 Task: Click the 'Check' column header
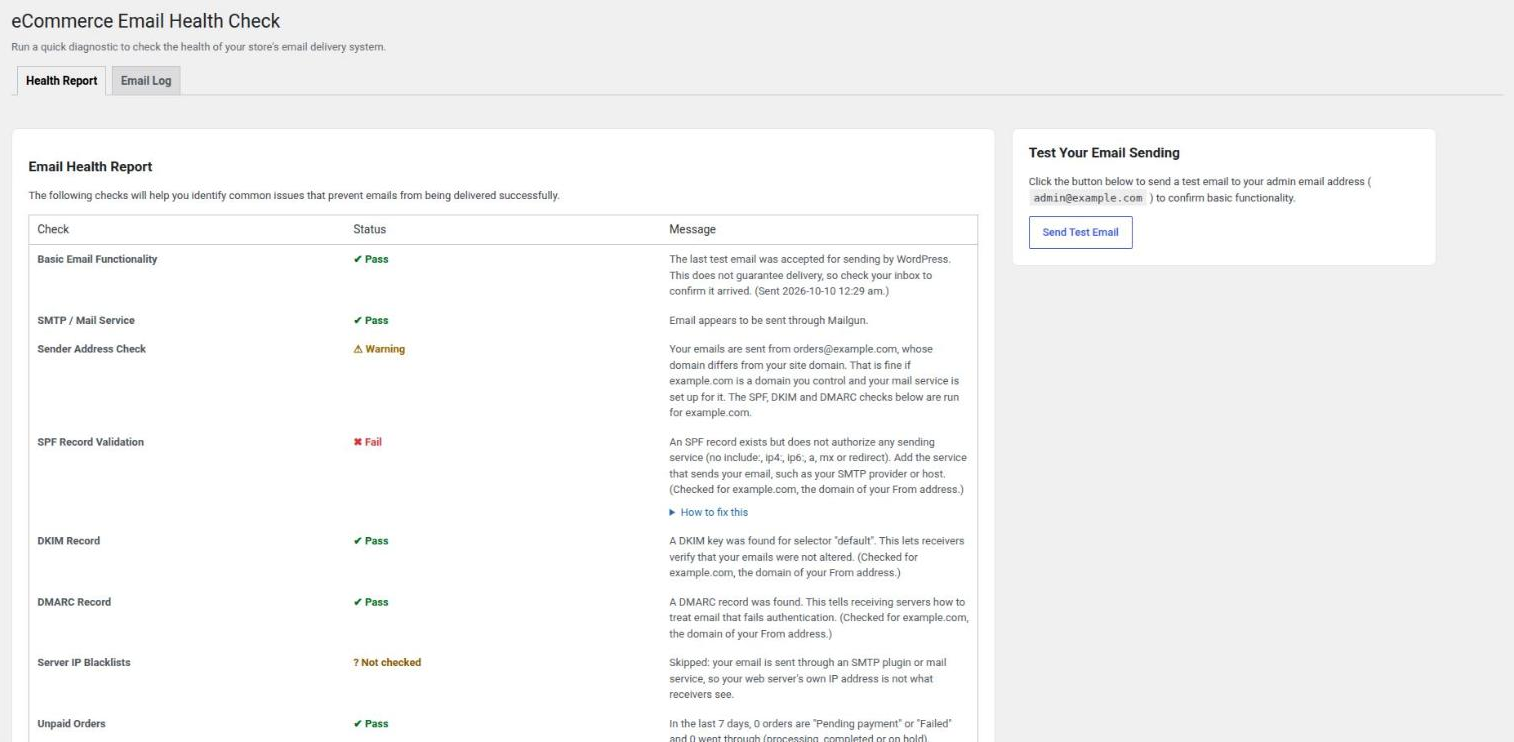point(53,230)
